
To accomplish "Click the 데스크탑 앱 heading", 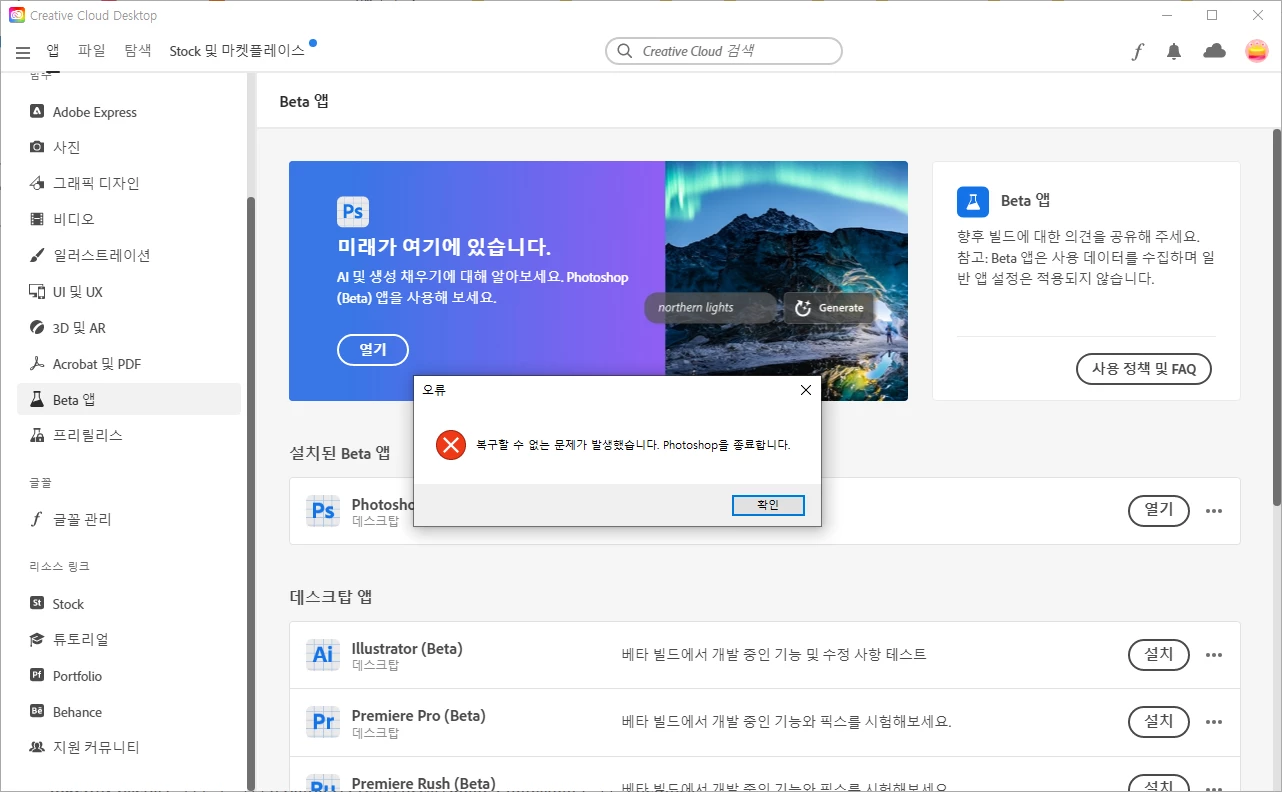I will coord(331,597).
